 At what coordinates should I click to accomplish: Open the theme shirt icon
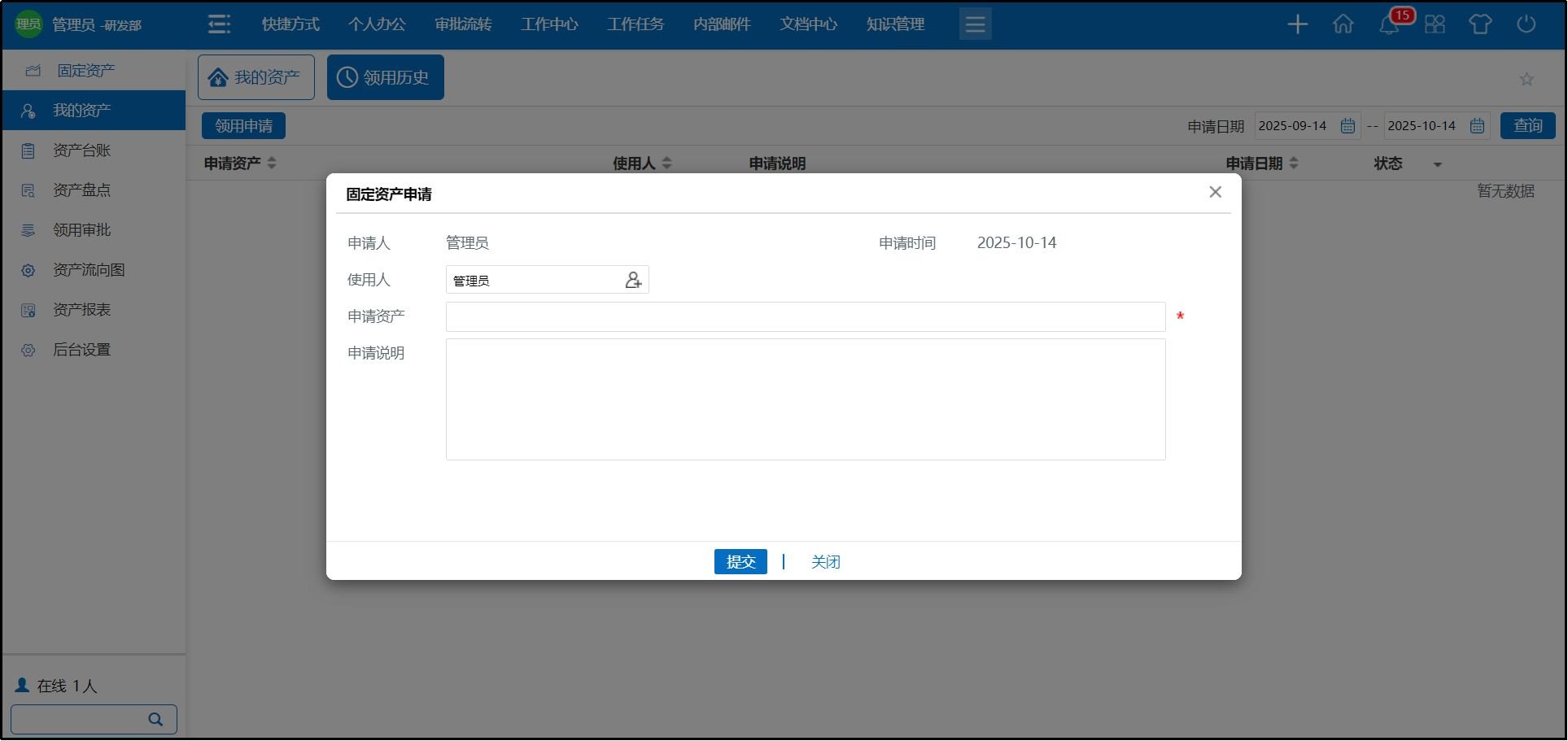[1480, 24]
